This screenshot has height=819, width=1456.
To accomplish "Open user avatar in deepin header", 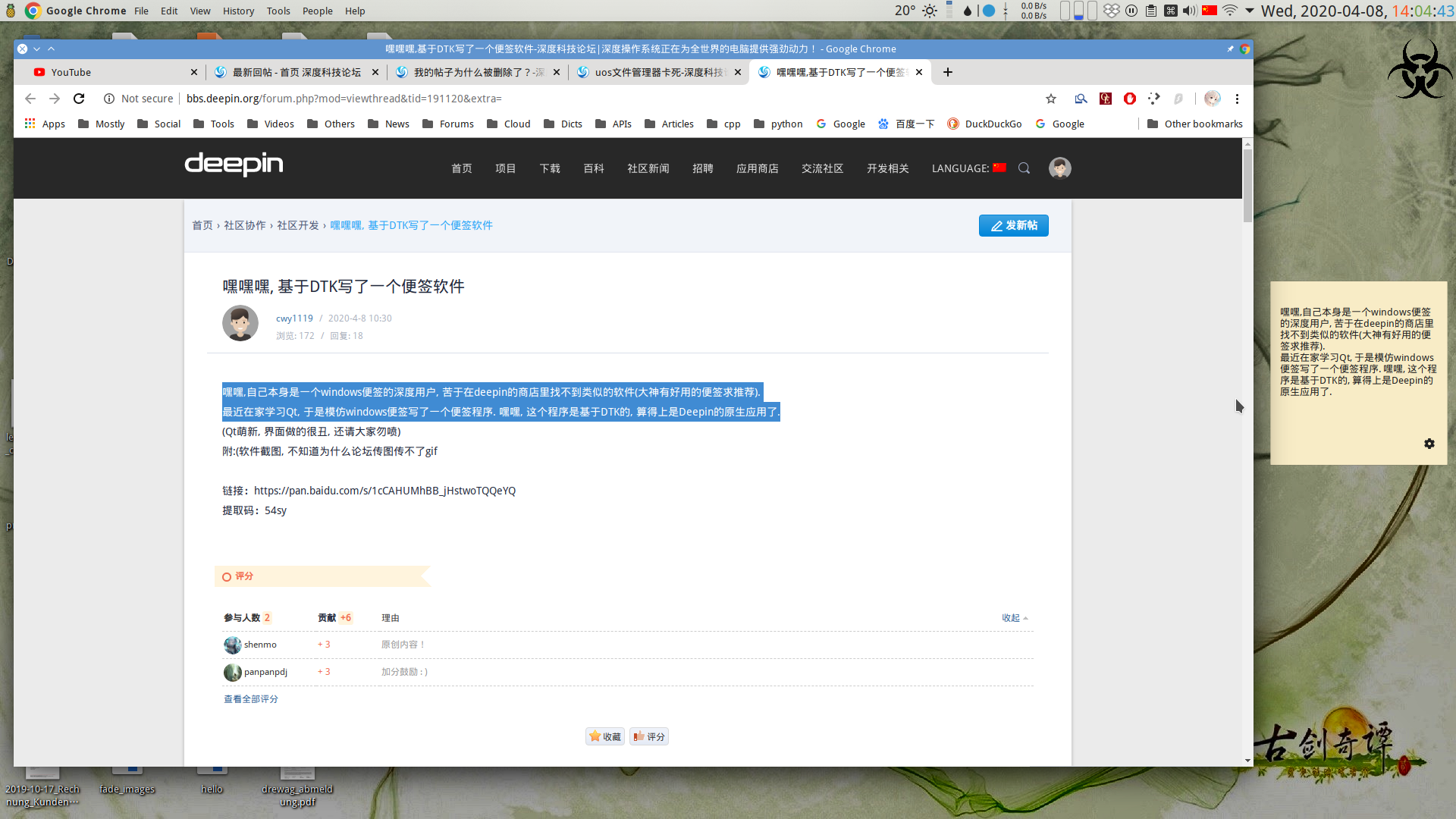I will click(x=1059, y=168).
